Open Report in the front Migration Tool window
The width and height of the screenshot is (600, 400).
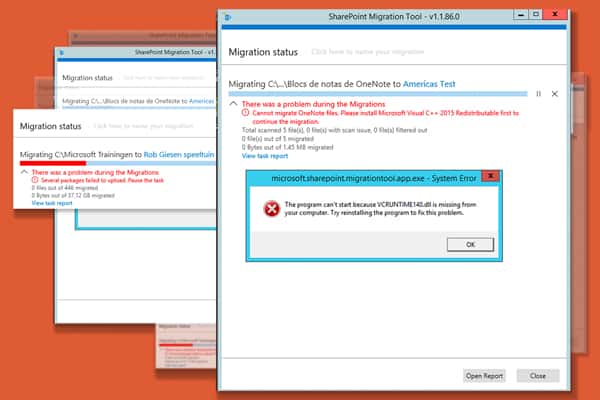click(484, 376)
